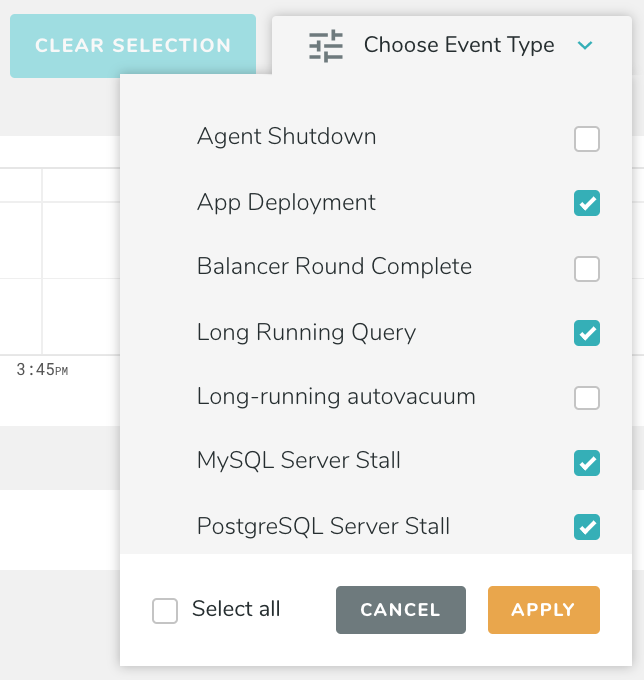Viewport: 644px width, 680px height.
Task: Toggle the Select all checkbox
Action: point(165,611)
